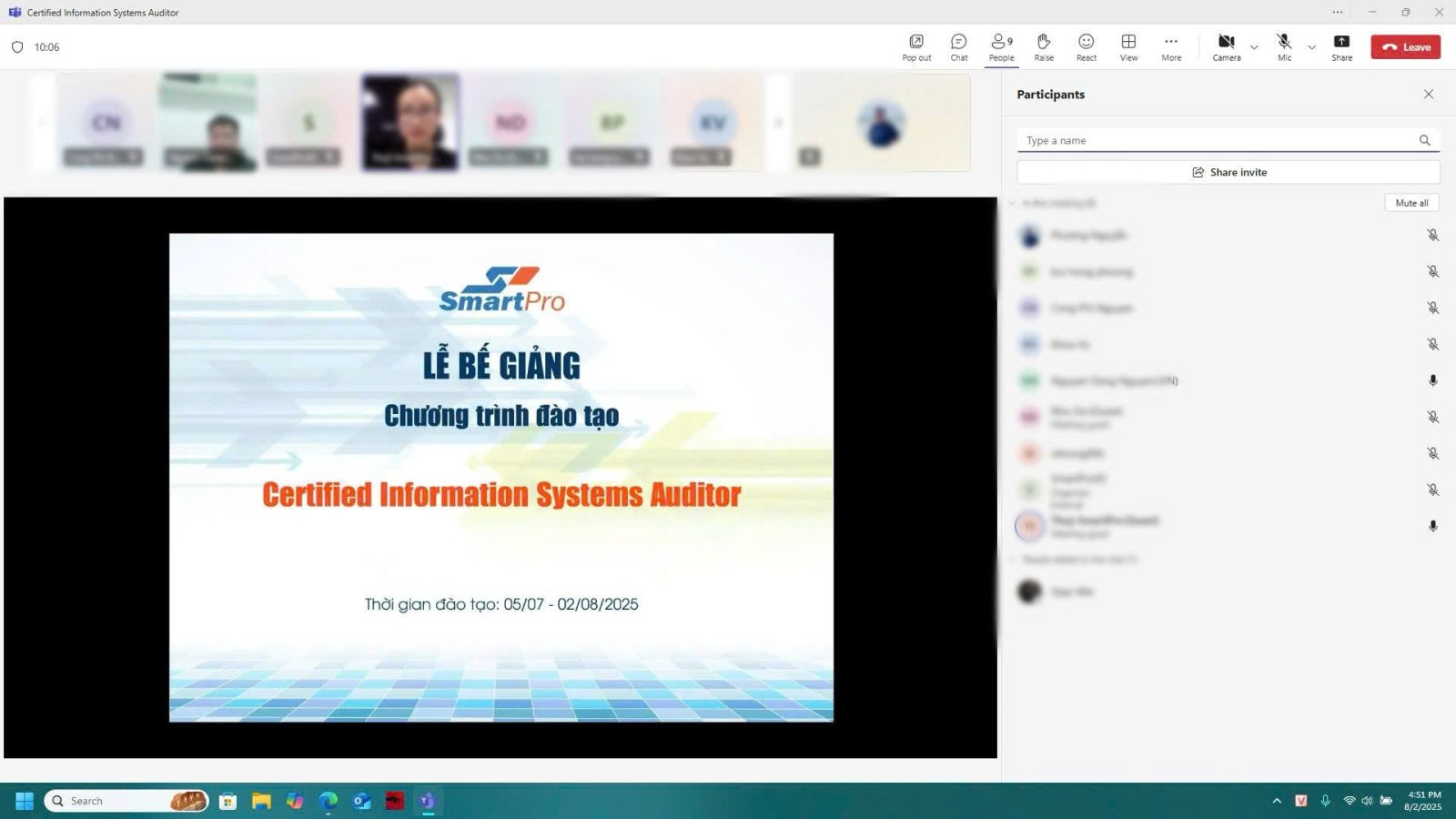The image size is (1456, 819).
Task: Select the KV participant tile
Action: tap(713, 122)
